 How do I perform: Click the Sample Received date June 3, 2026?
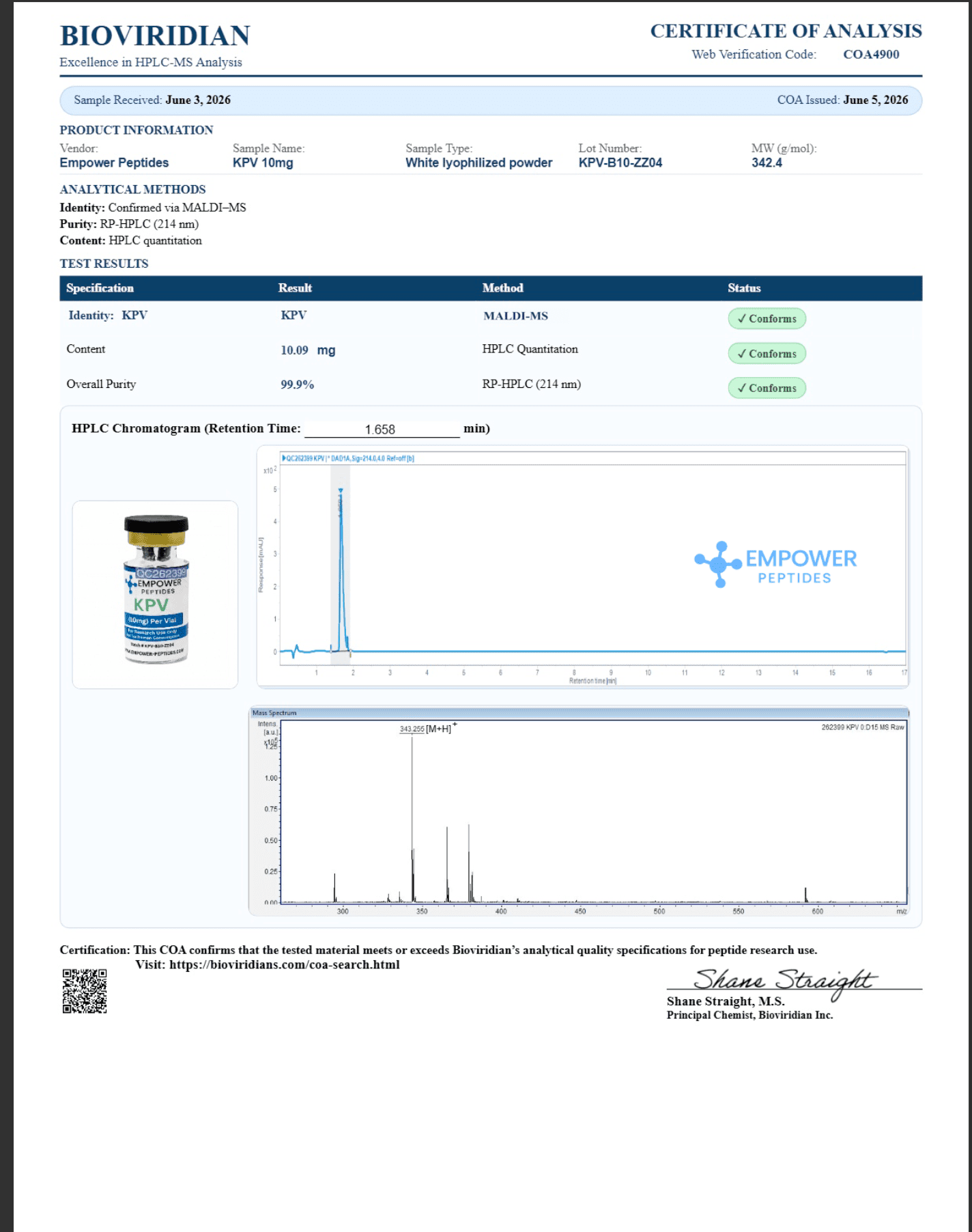pos(198,100)
